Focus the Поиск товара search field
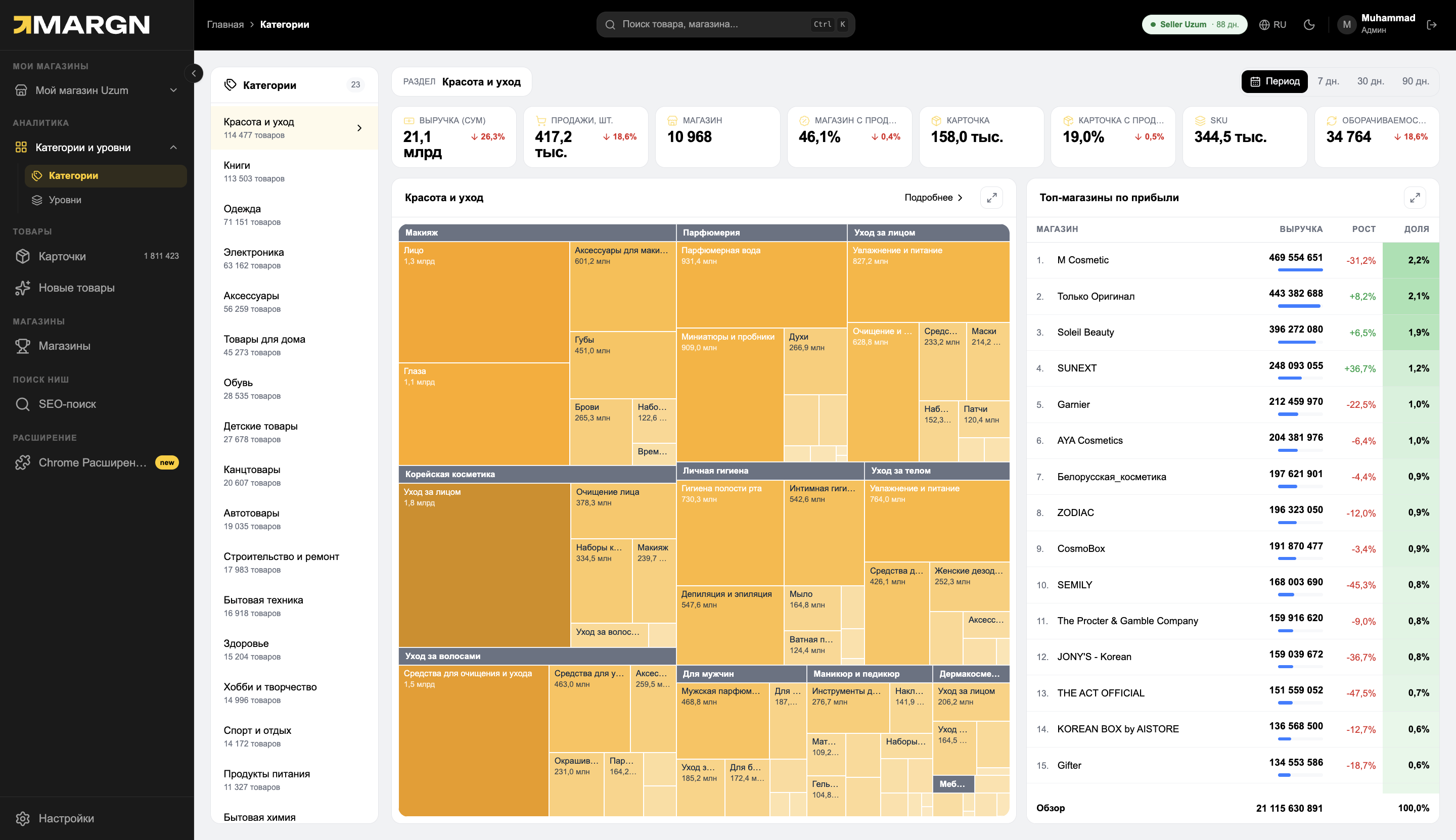Screen dimensions: 1456x840 click(725, 24)
